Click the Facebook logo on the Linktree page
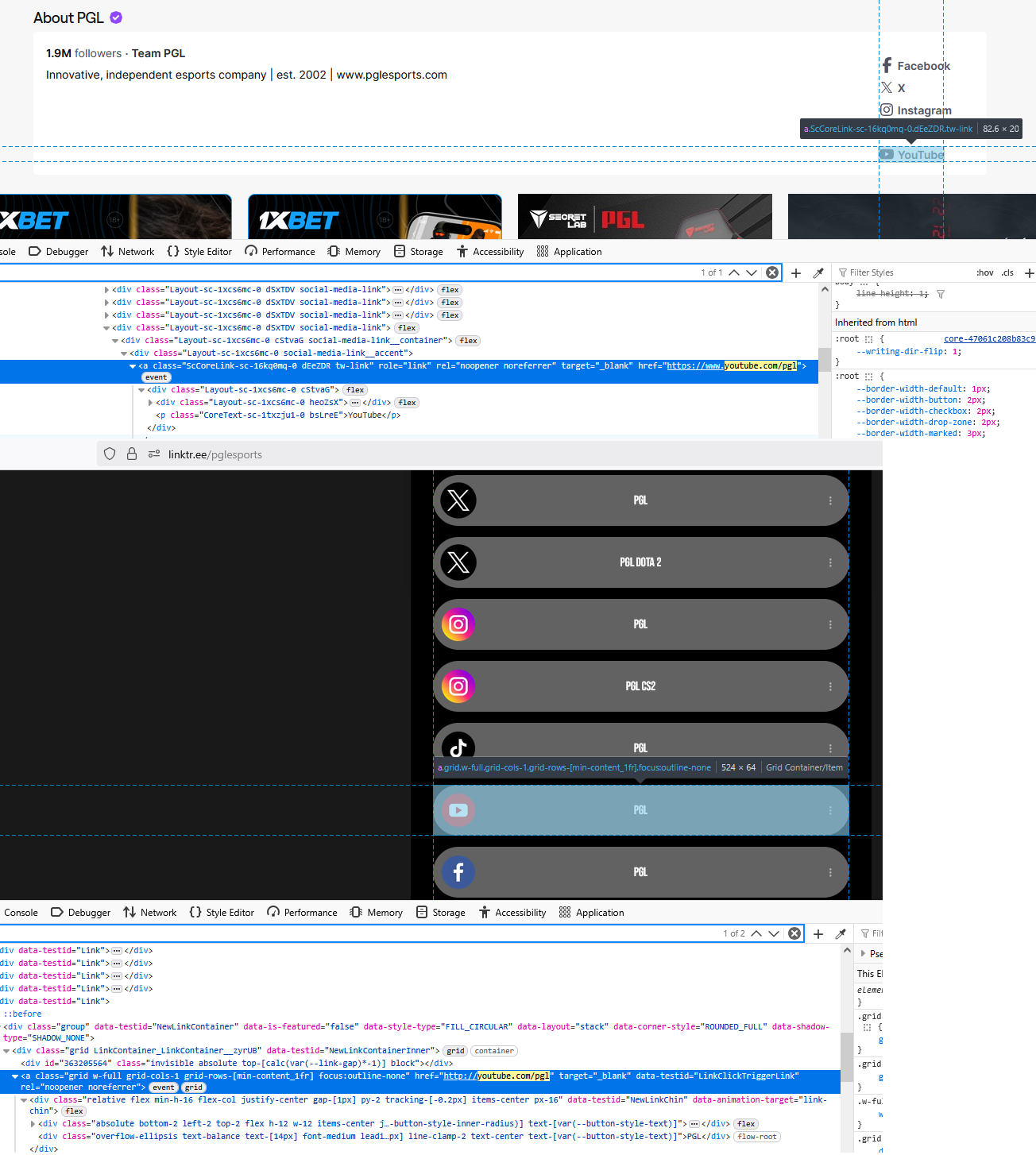This screenshot has height=1155, width=1036. tap(458, 872)
